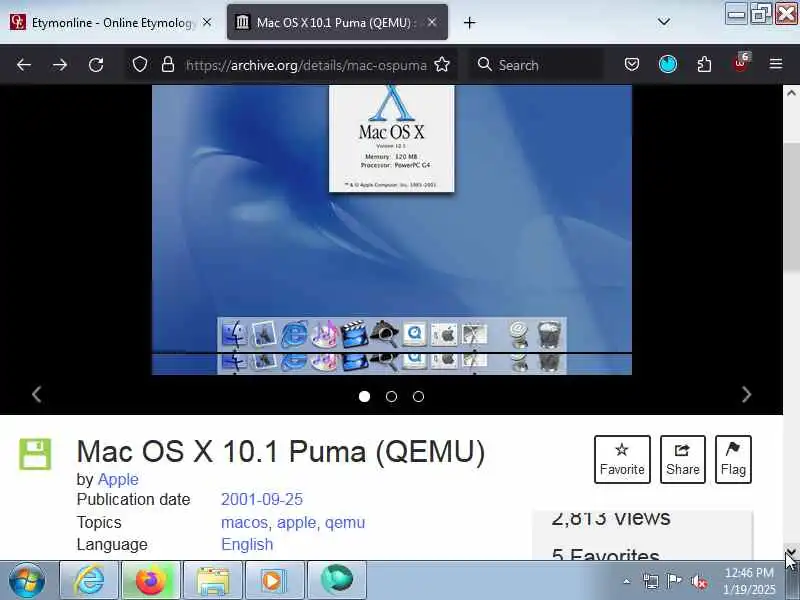Favorite this item
The width and height of the screenshot is (800, 600).
622,459
